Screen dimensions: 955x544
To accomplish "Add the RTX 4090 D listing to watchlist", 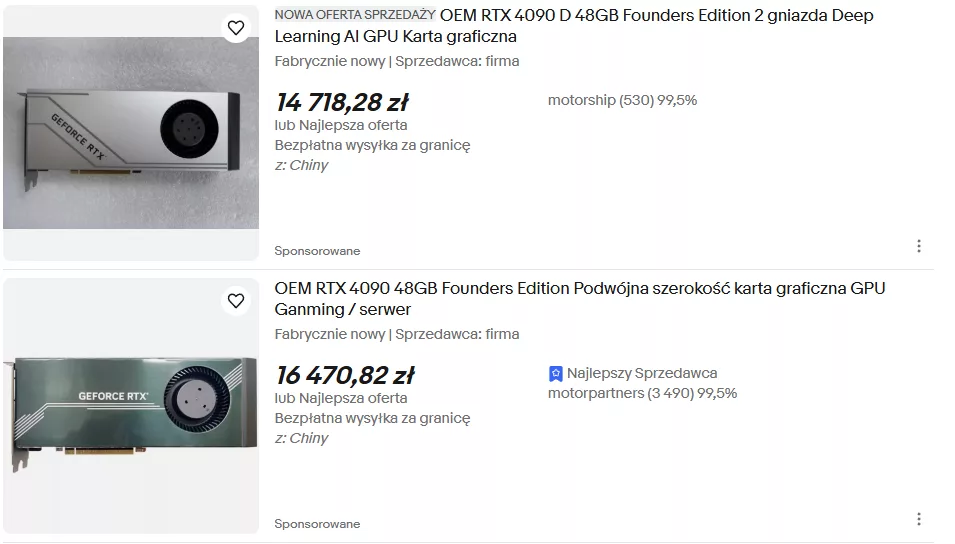I will [236, 28].
